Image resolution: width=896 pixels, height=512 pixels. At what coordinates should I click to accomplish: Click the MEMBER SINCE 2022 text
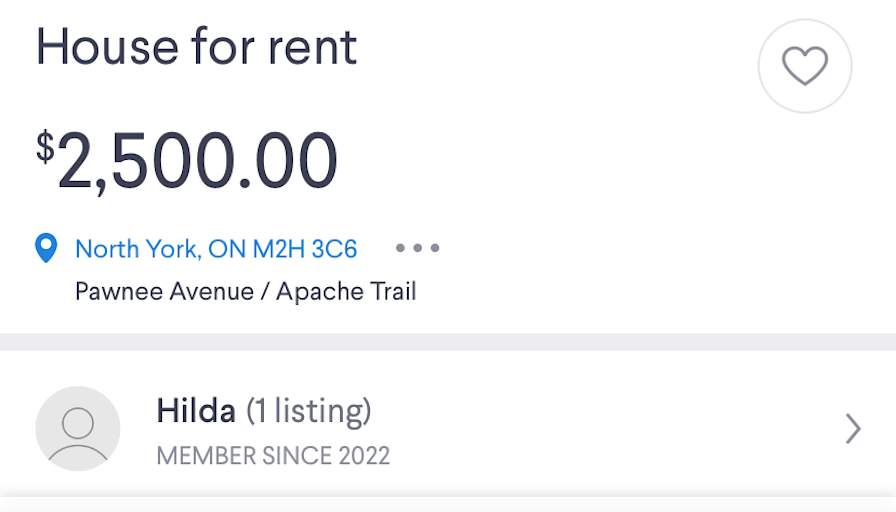pyautogui.click(x=273, y=456)
